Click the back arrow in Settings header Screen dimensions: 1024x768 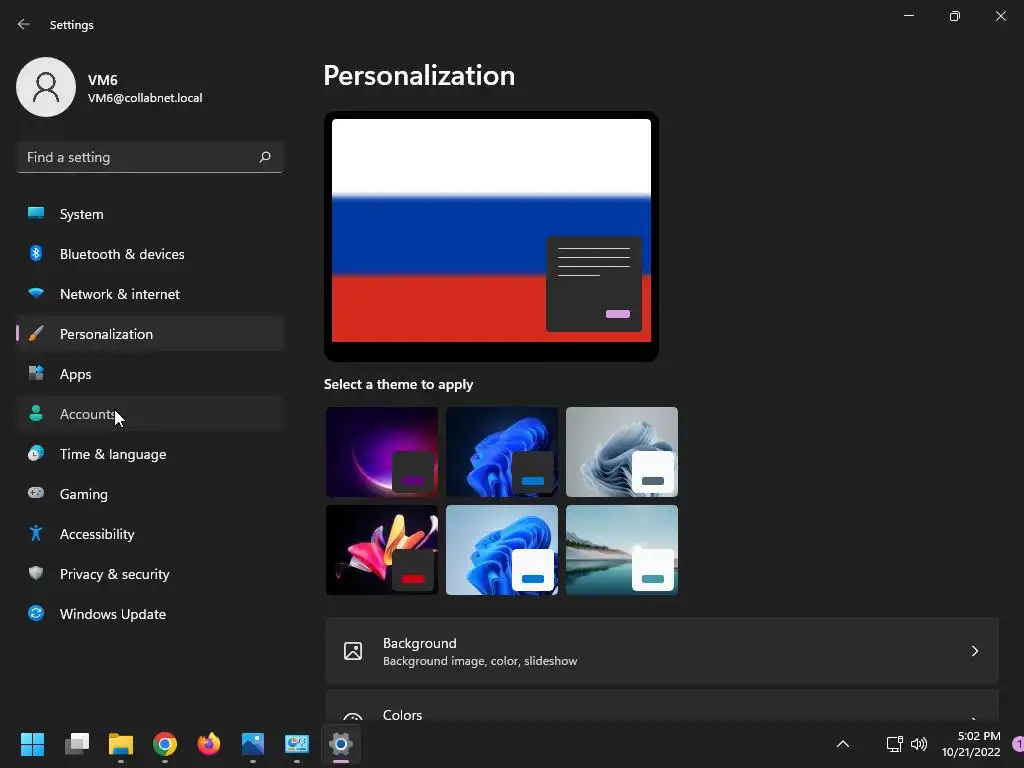(24, 24)
